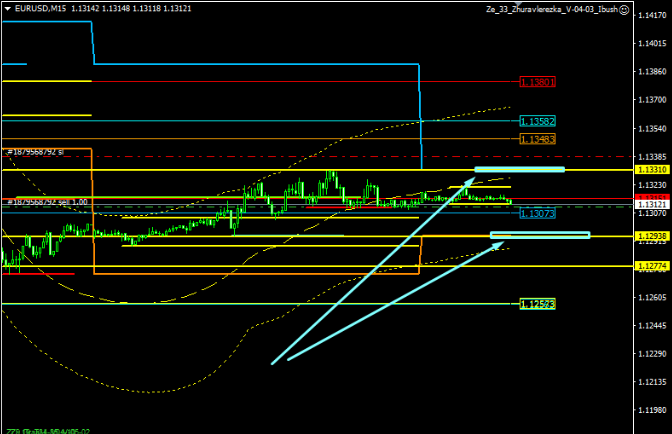The width and height of the screenshot is (672, 434).
Task: Click the red 1.13801 level label
Action: point(537,81)
